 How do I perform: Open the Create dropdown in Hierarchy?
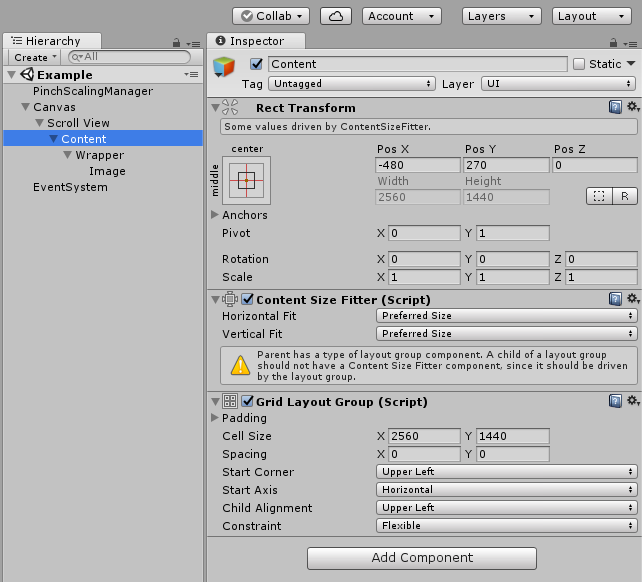click(x=35, y=57)
